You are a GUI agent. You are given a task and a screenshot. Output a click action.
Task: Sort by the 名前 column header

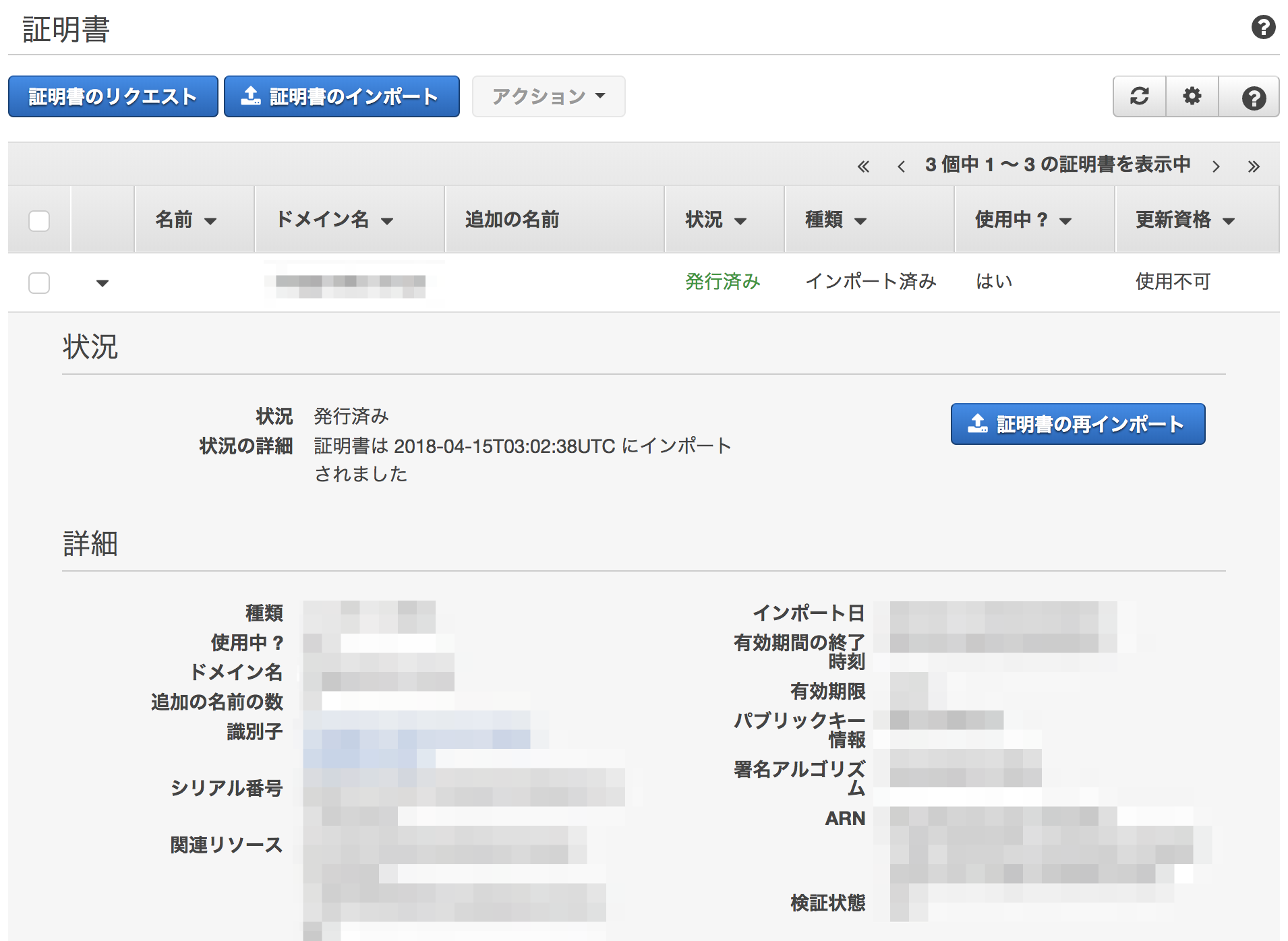click(x=185, y=220)
